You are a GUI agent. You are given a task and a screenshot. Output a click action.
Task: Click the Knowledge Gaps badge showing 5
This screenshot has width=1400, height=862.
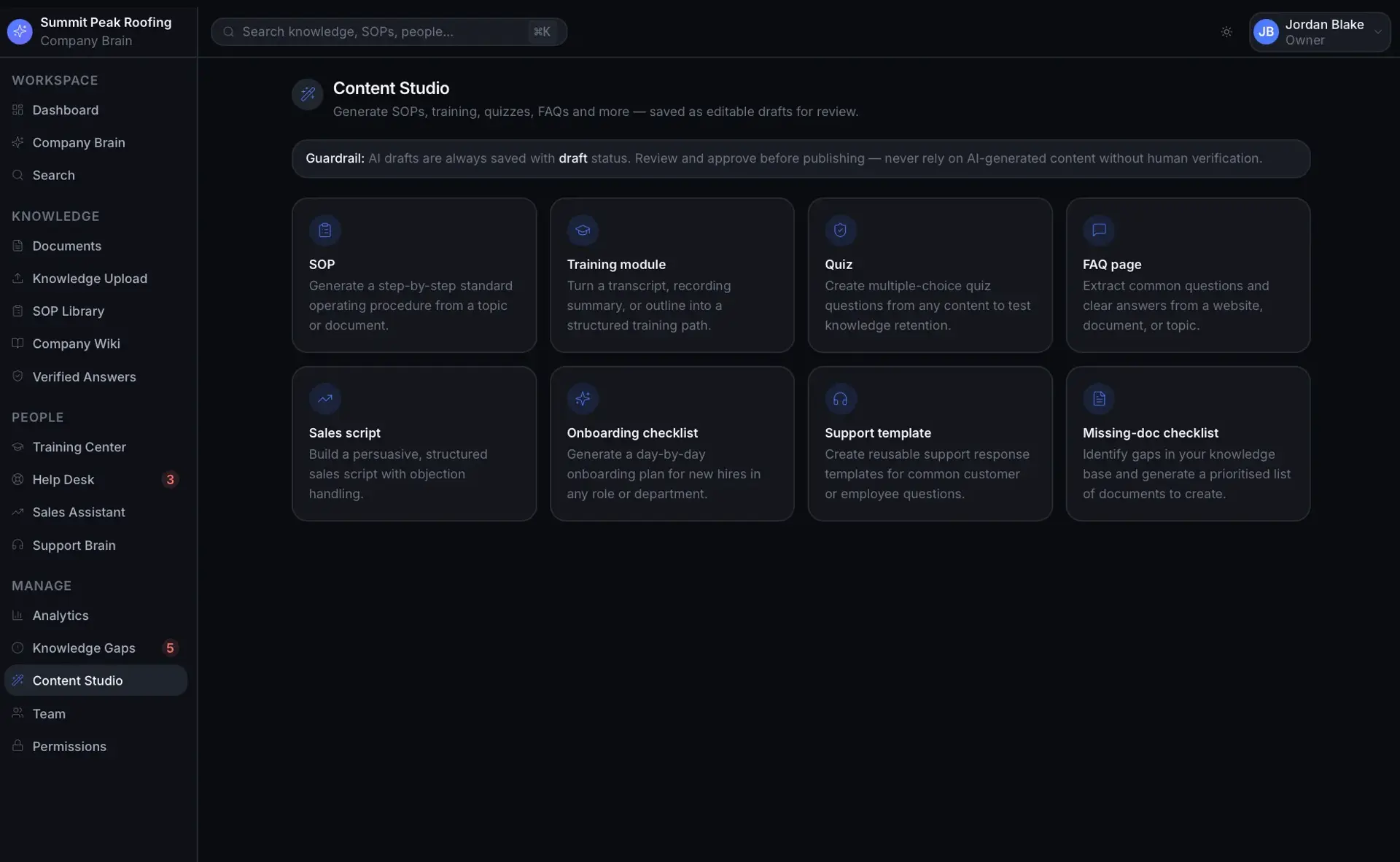[170, 648]
